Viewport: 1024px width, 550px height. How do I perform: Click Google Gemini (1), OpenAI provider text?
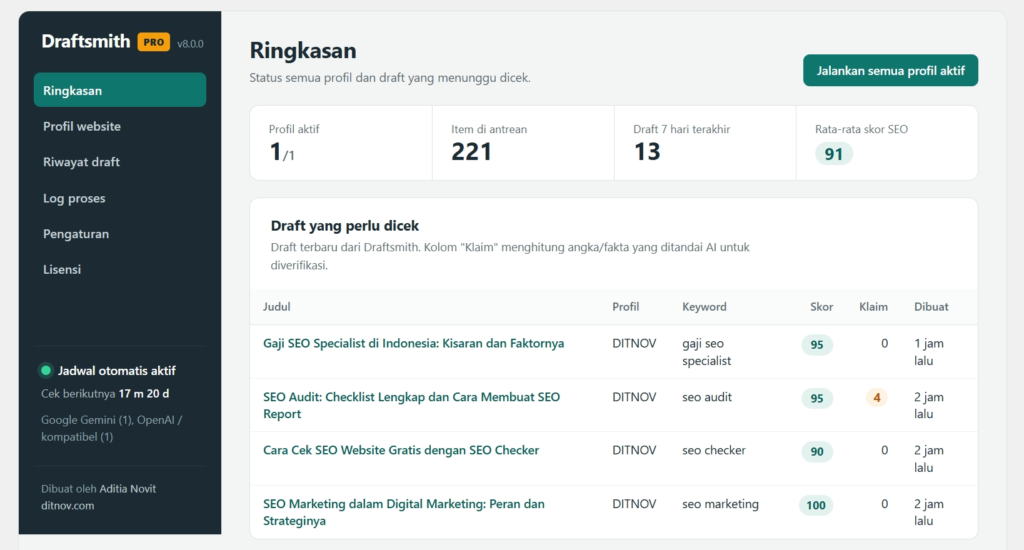112,428
